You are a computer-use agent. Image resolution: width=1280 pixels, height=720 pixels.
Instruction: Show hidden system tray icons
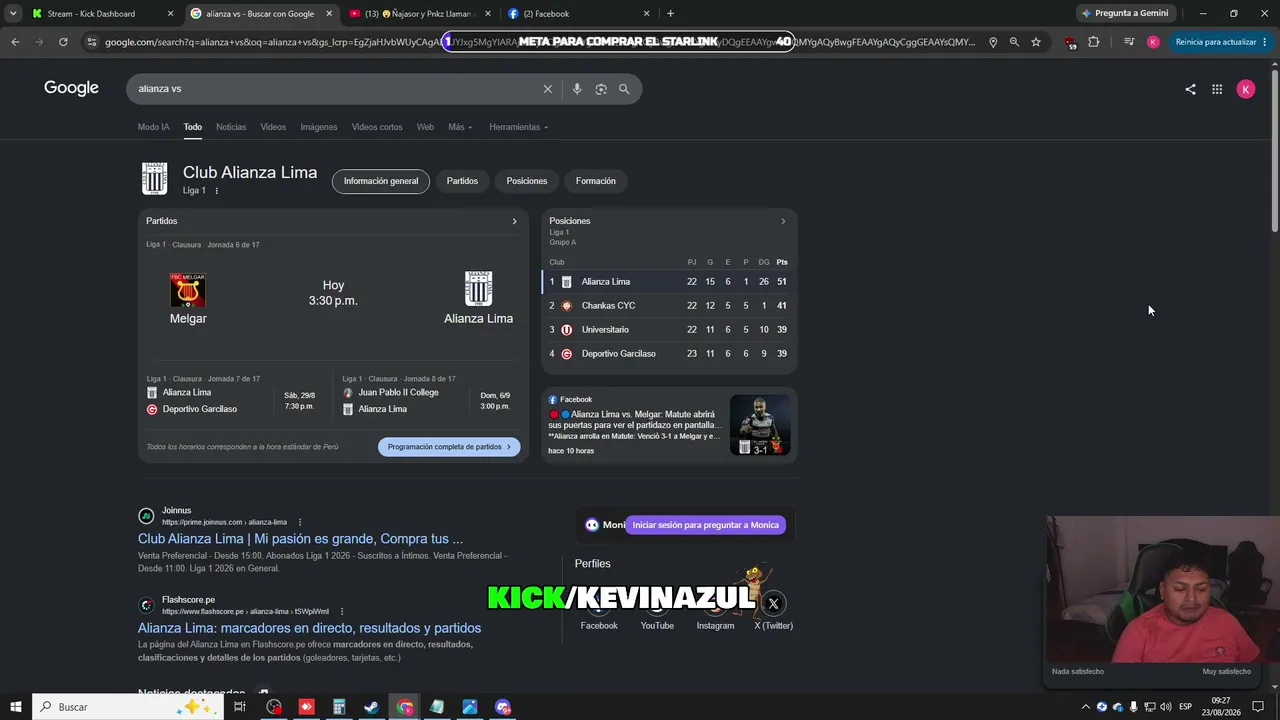pos(1085,707)
